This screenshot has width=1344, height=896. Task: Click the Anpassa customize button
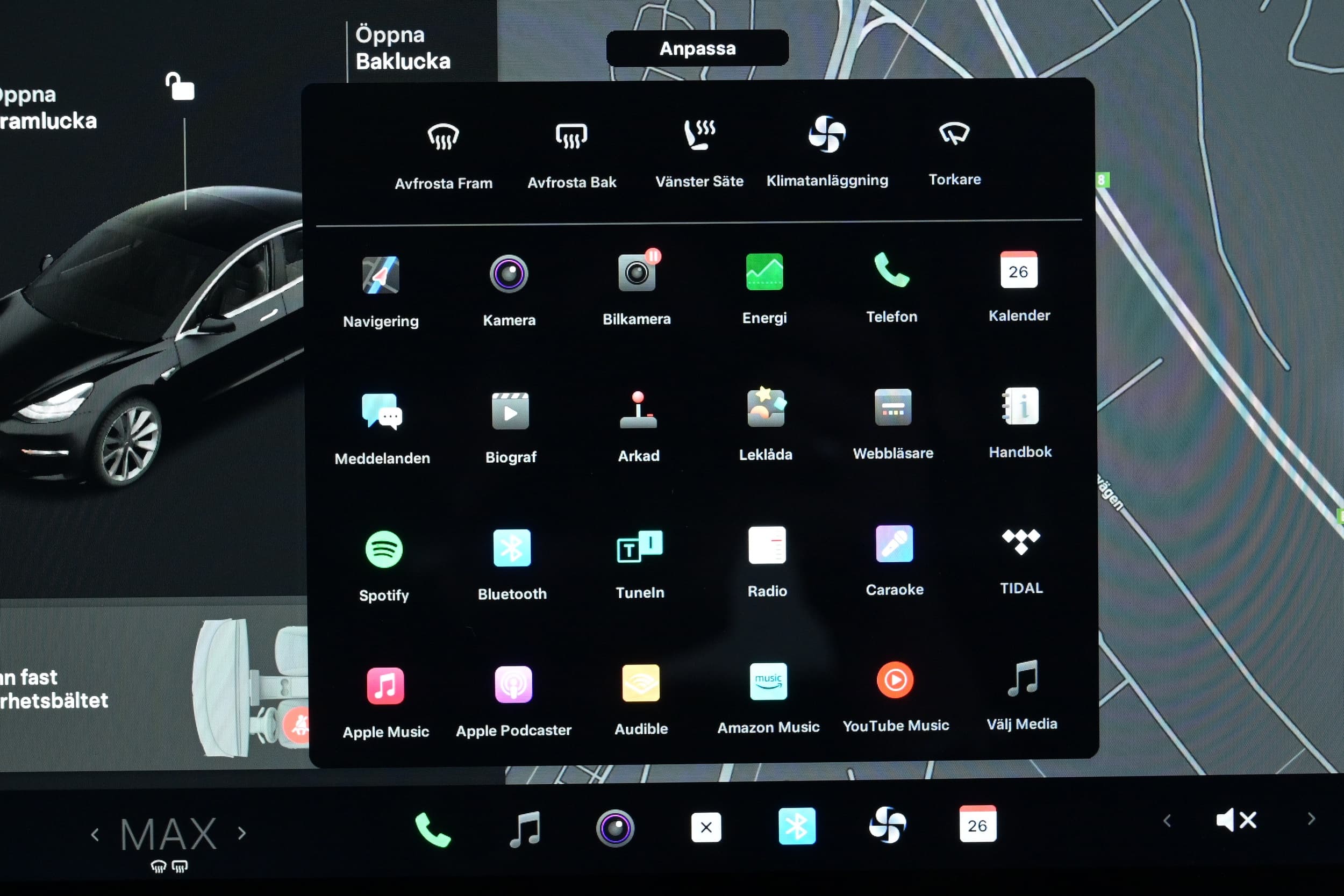point(697,48)
